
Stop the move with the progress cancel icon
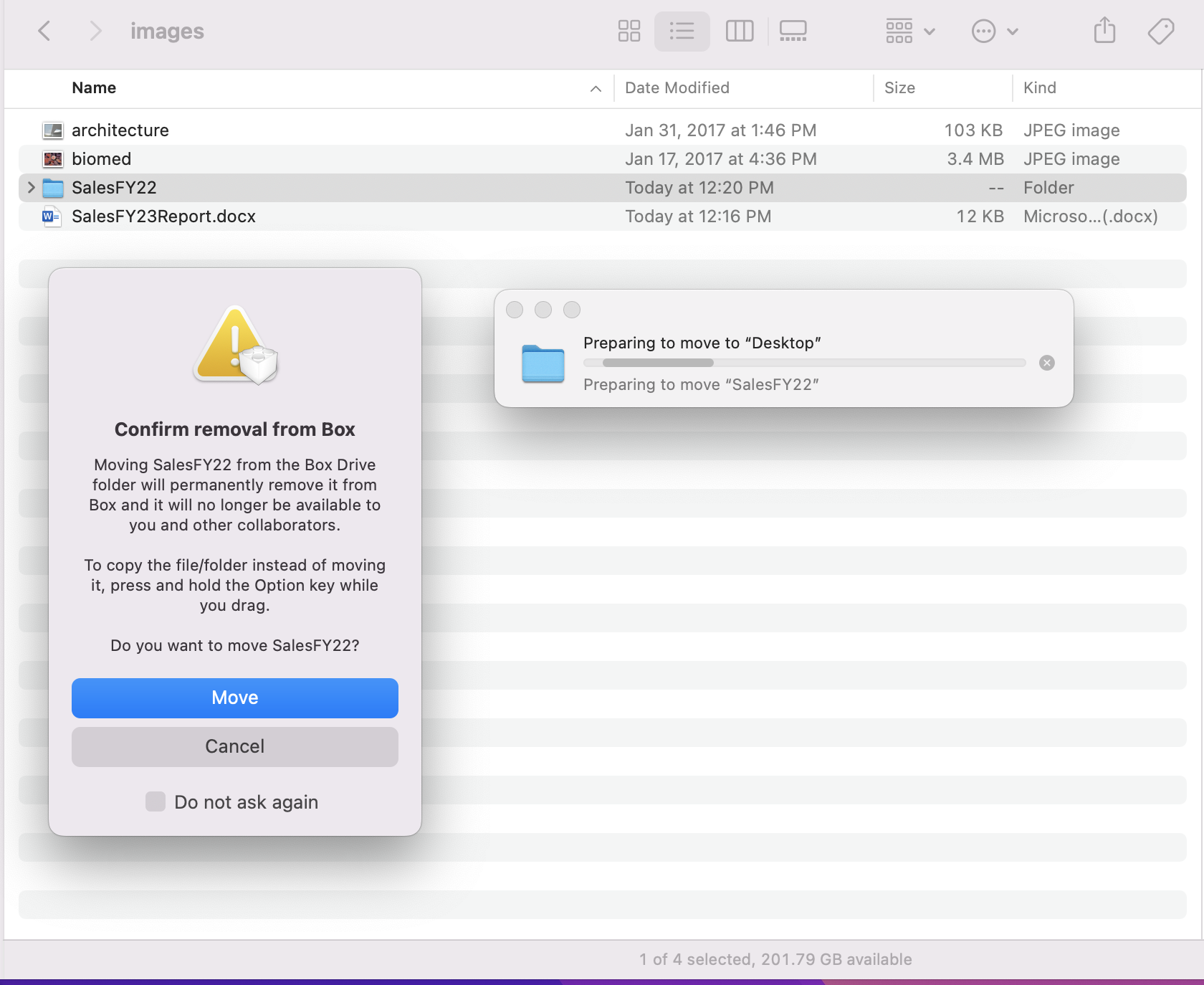1047,363
